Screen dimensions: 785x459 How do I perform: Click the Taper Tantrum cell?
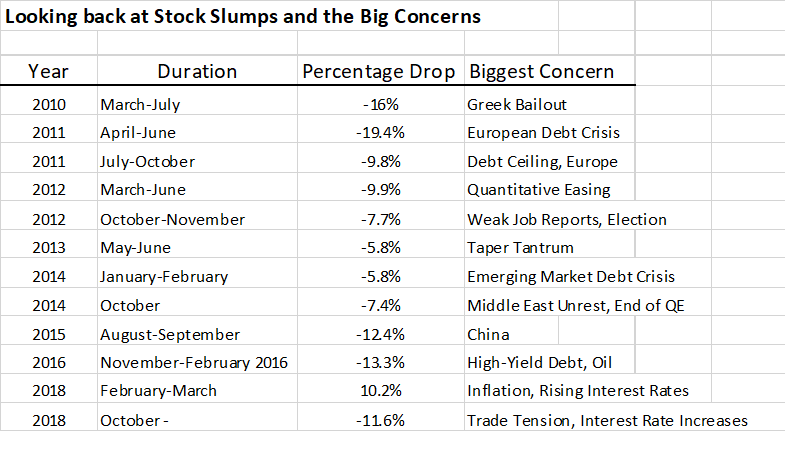[515, 248]
